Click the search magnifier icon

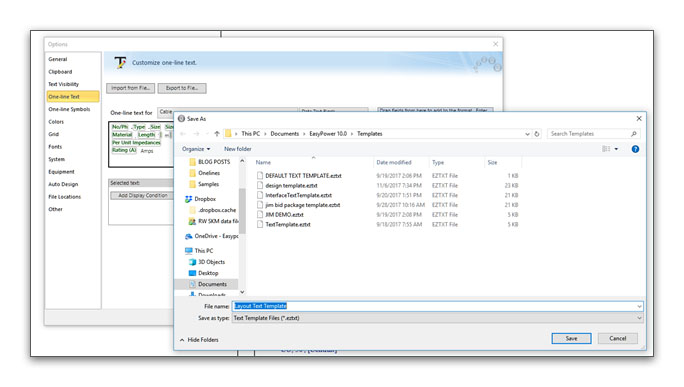pos(634,134)
